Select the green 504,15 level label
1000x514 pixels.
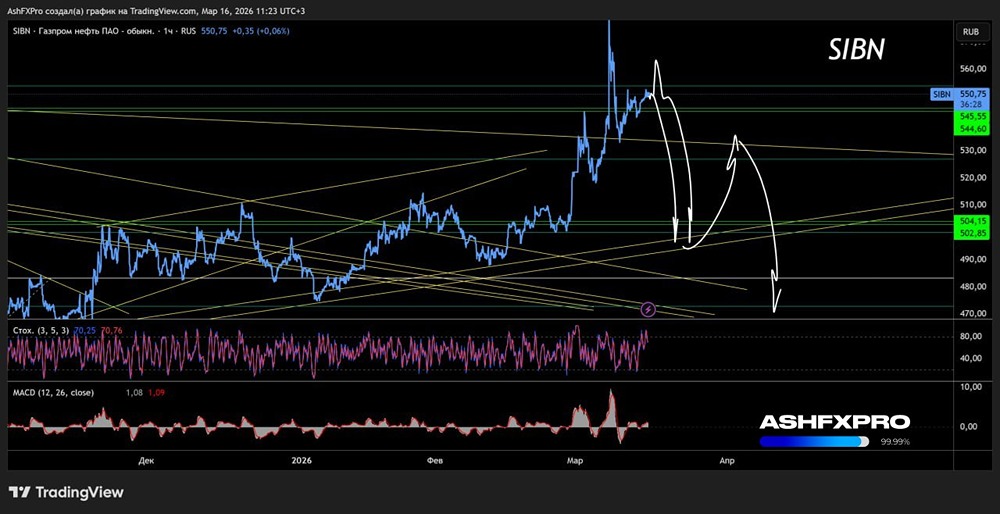973,221
